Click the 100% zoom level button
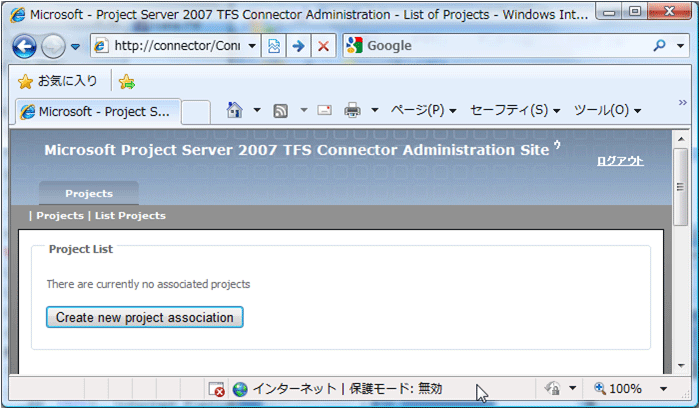This screenshot has width=700, height=409. point(618,388)
